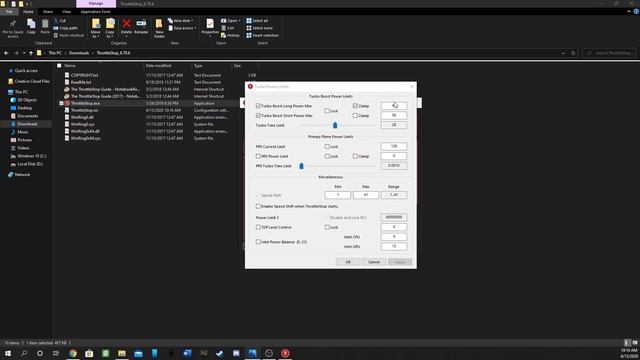Enable Speed Shift when ThrottleStop starts
640x360 pixels.
(x=258, y=206)
